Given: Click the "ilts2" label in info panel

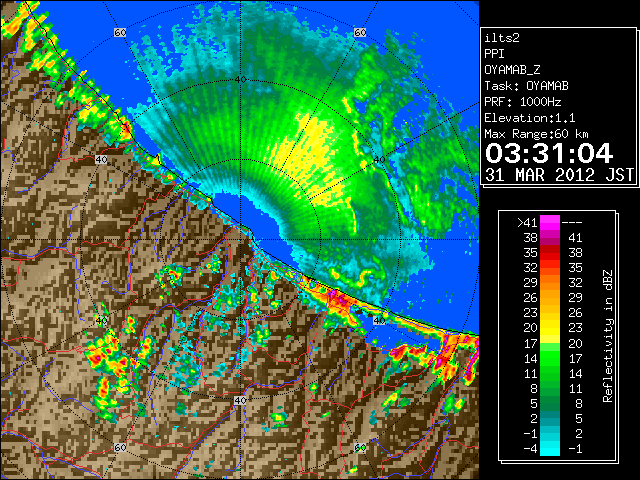Looking at the screenshot, I should (x=502, y=38).
